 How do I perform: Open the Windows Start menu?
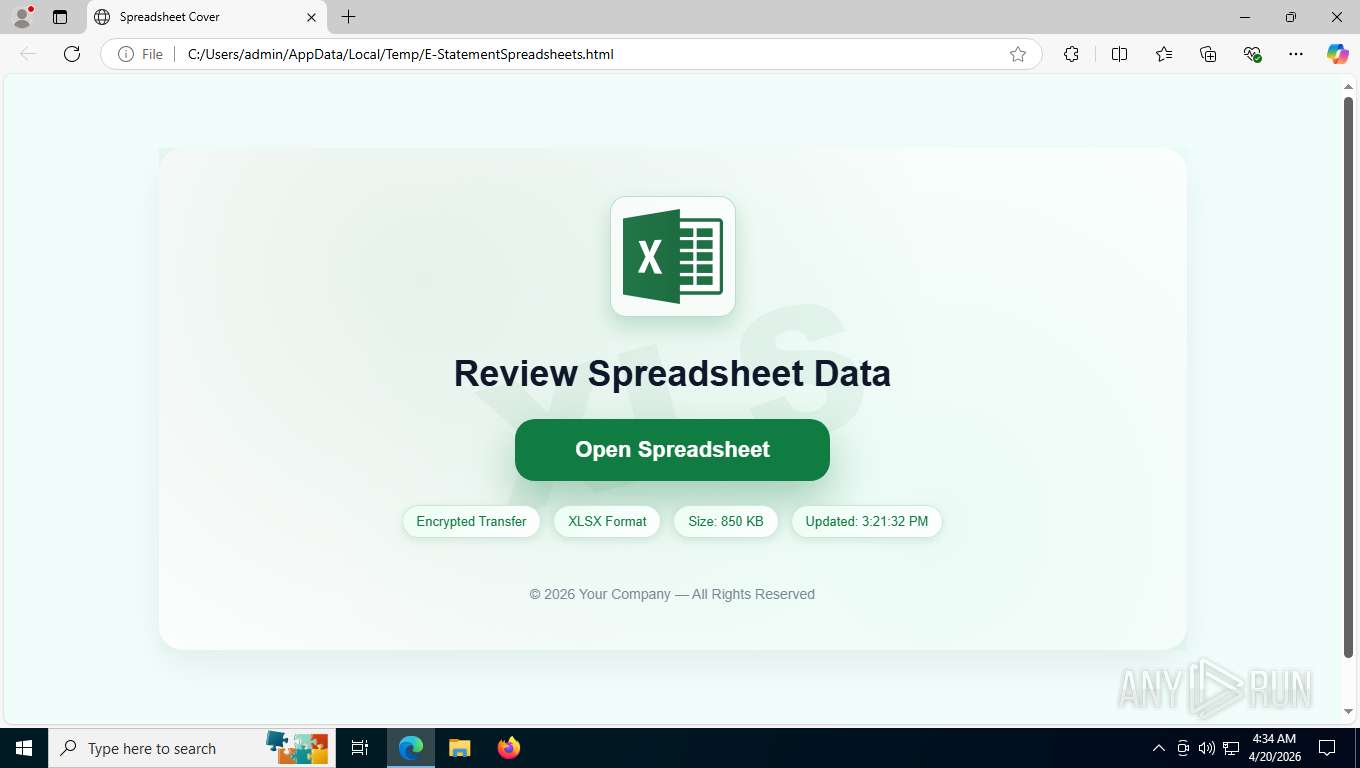[24, 748]
